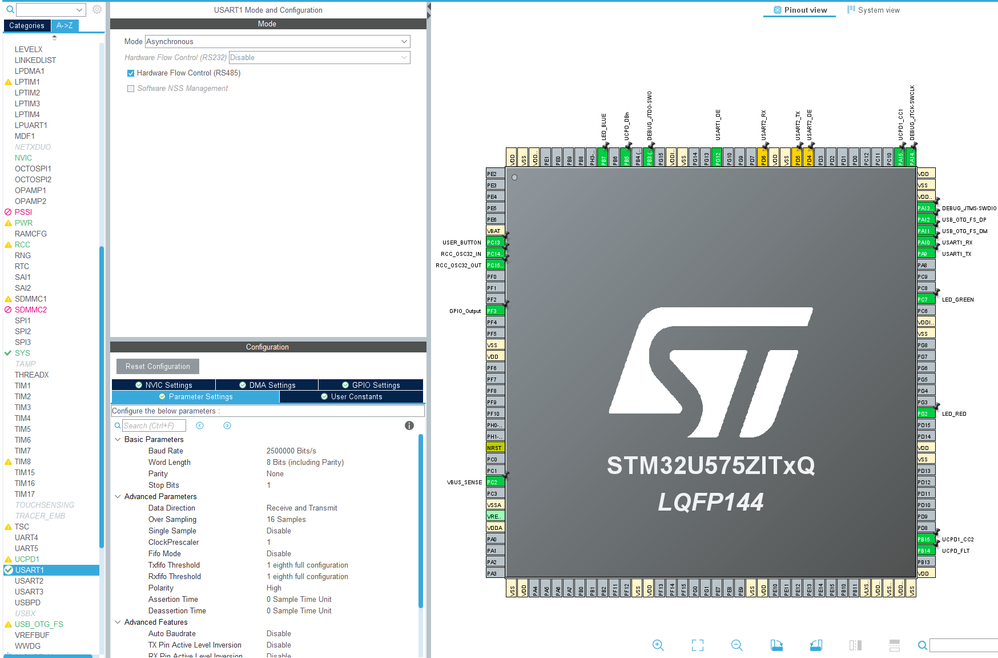Click the parameter search magnifier icon
The width and height of the screenshot is (998, 658).
[117, 426]
